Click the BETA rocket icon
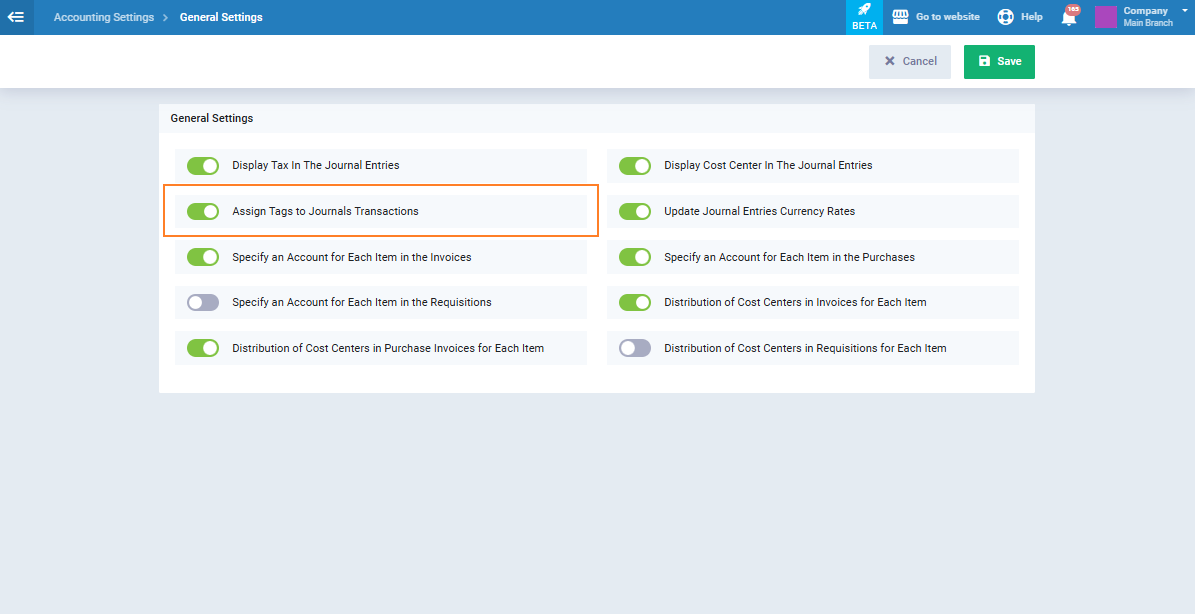Screen dimensions: 1195x614 (864, 10)
